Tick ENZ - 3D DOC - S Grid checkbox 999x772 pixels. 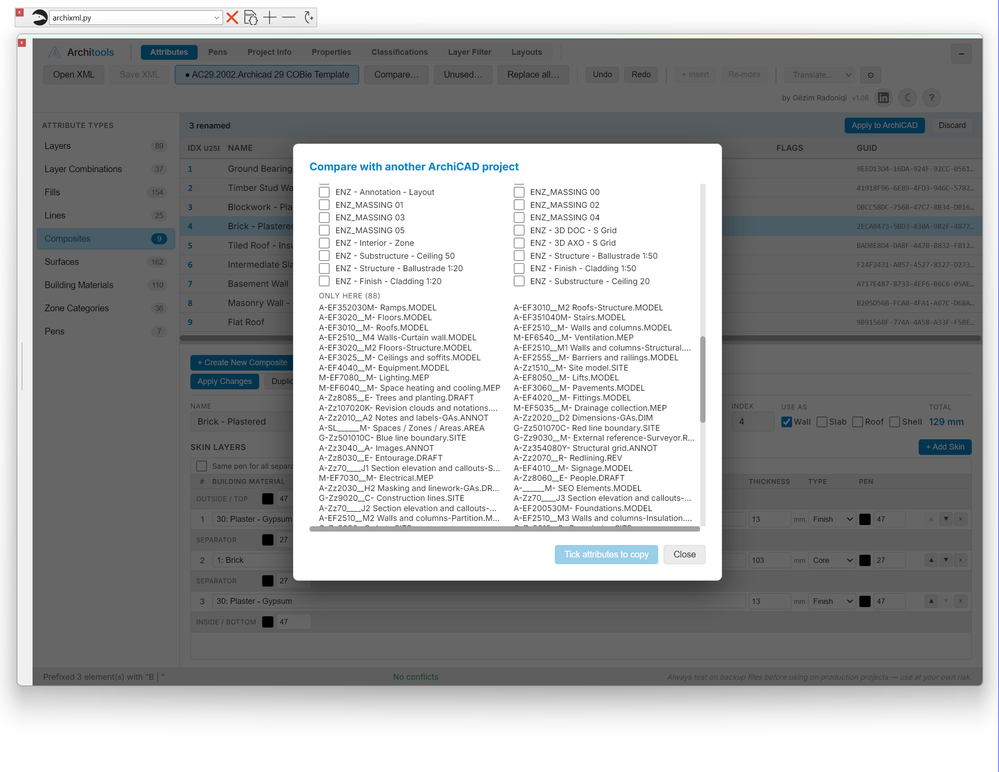click(519, 230)
